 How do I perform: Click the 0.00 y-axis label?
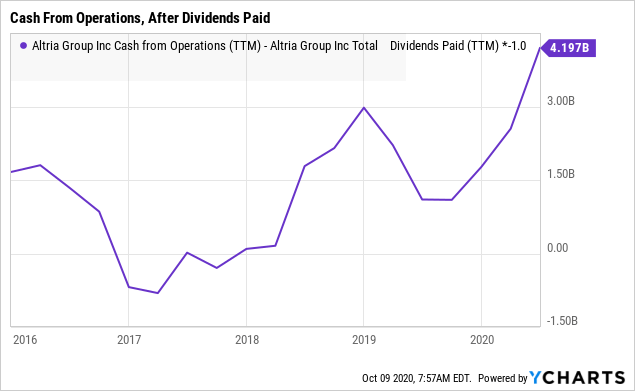tap(558, 248)
